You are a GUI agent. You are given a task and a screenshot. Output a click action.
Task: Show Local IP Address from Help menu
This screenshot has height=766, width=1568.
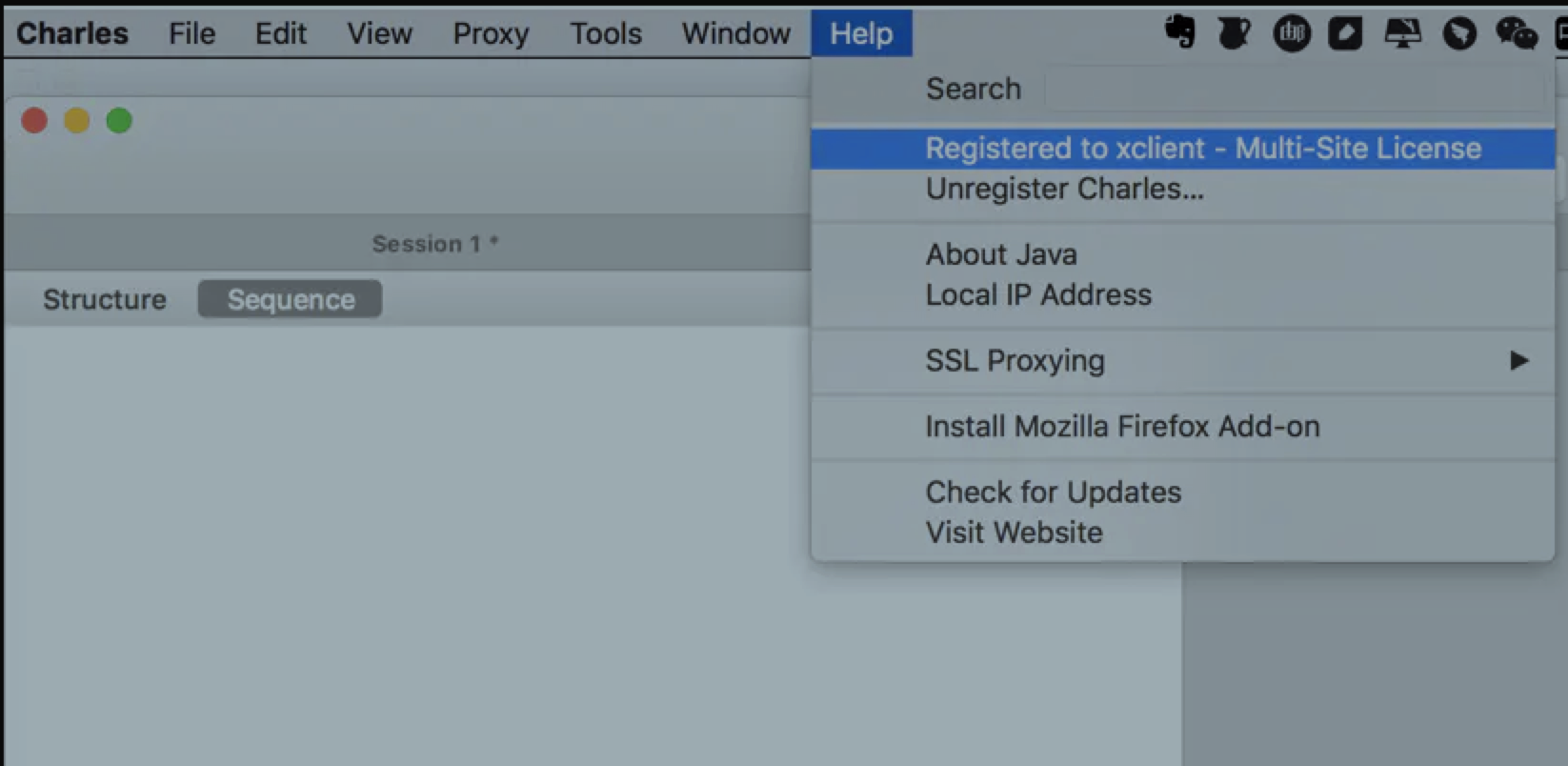tap(1038, 295)
